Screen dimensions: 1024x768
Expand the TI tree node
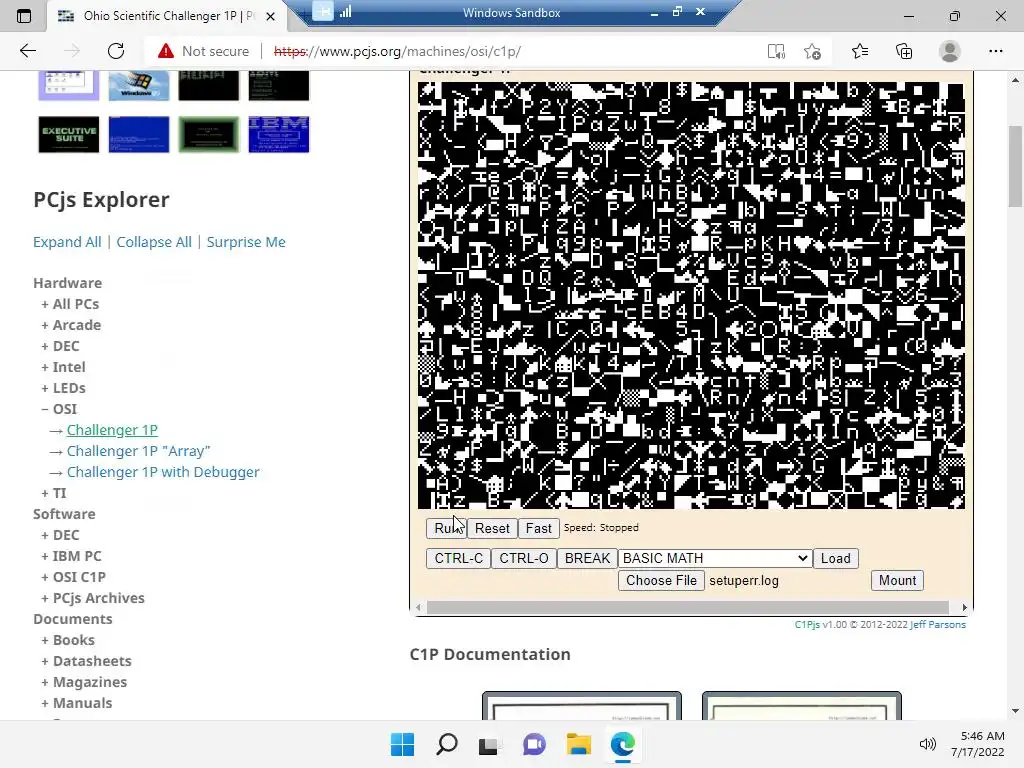[x=54, y=493]
